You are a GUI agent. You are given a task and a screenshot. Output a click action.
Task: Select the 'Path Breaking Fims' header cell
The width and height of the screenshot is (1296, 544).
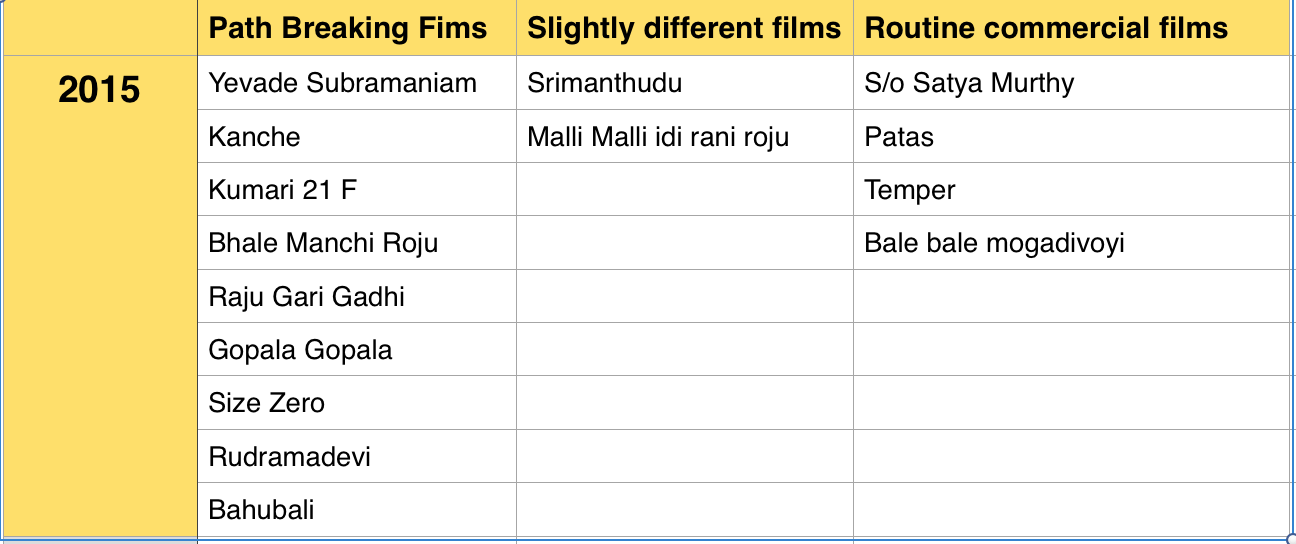pos(347,28)
